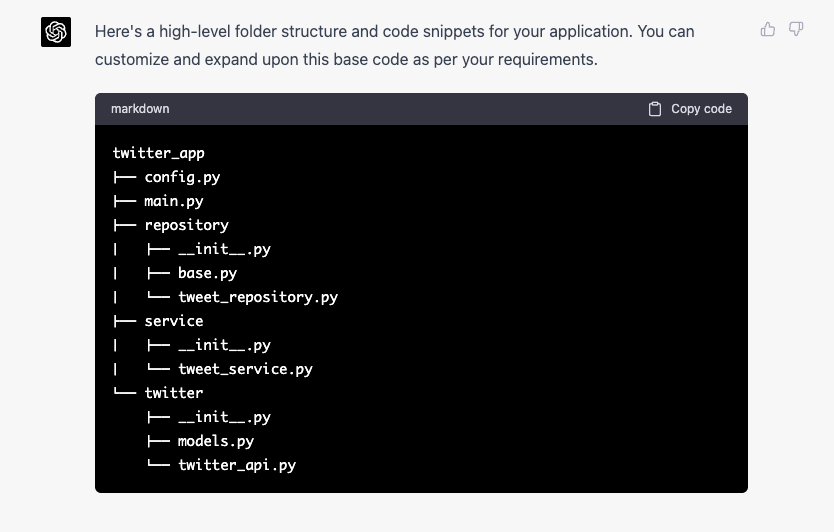Click main.py in the folder tree
This screenshot has width=834, height=532.
click(x=173, y=201)
